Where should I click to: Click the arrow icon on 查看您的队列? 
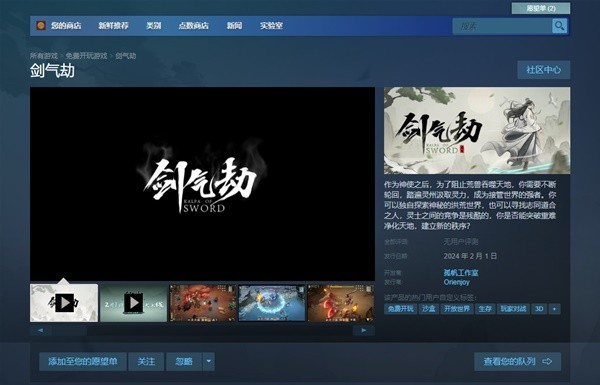coord(547,361)
